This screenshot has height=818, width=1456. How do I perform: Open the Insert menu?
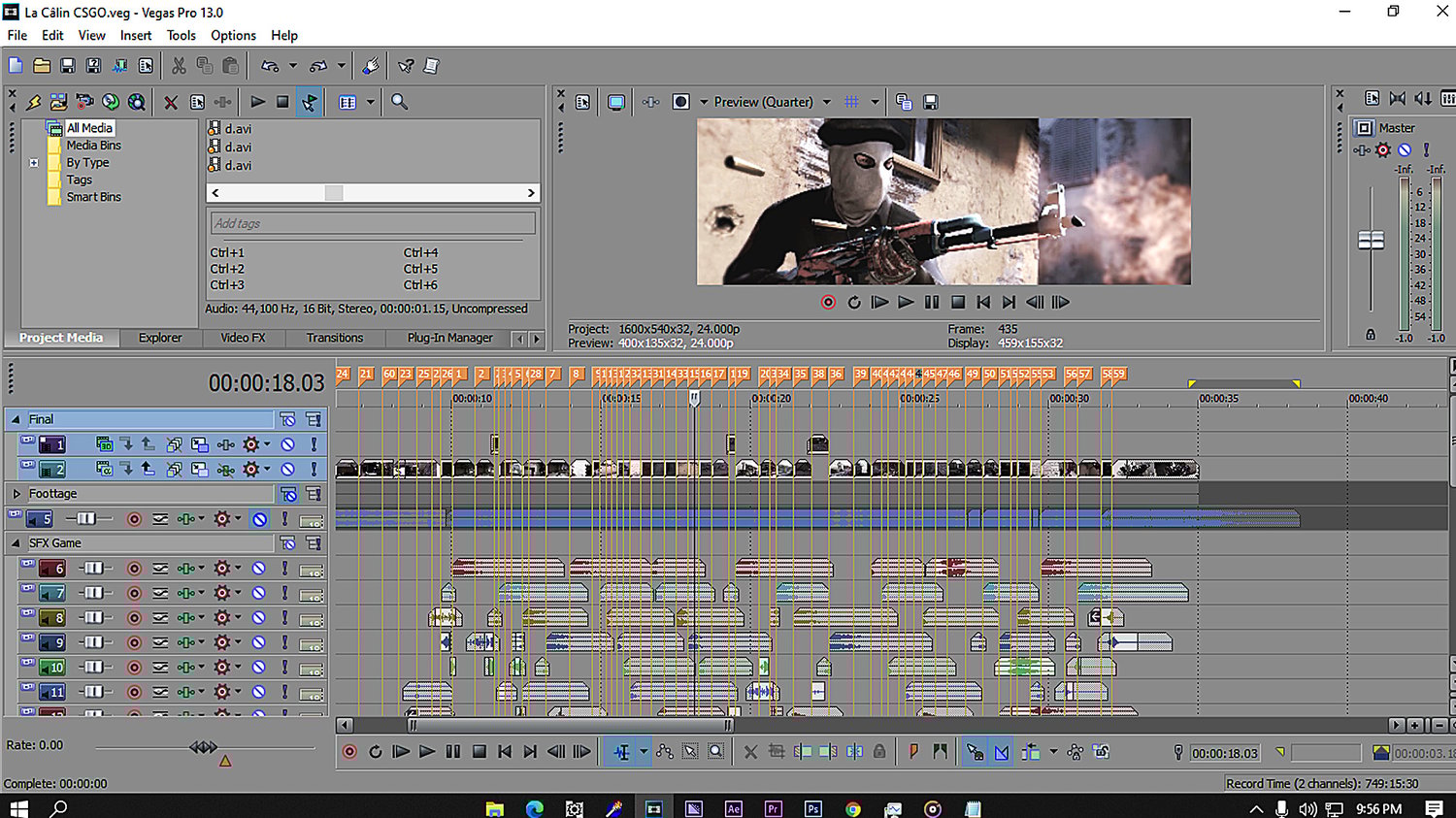[136, 35]
